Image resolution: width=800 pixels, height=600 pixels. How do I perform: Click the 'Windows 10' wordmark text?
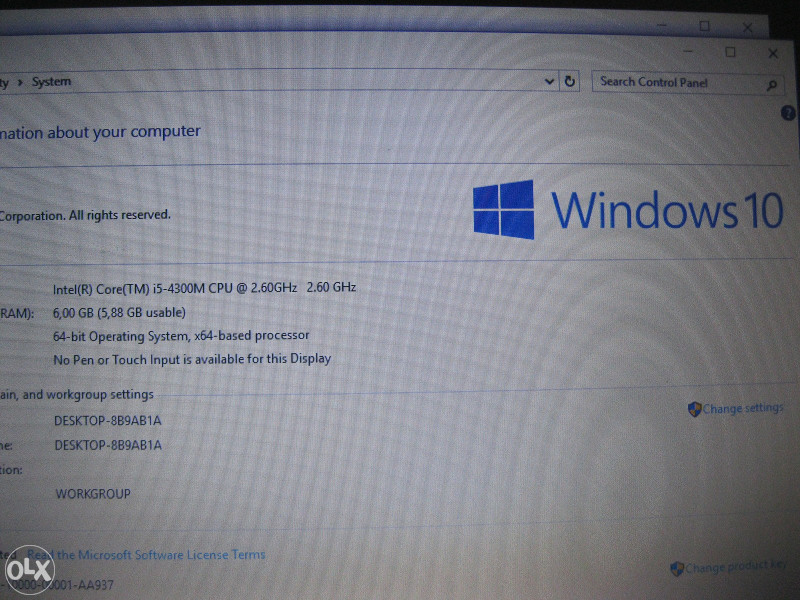click(x=667, y=209)
